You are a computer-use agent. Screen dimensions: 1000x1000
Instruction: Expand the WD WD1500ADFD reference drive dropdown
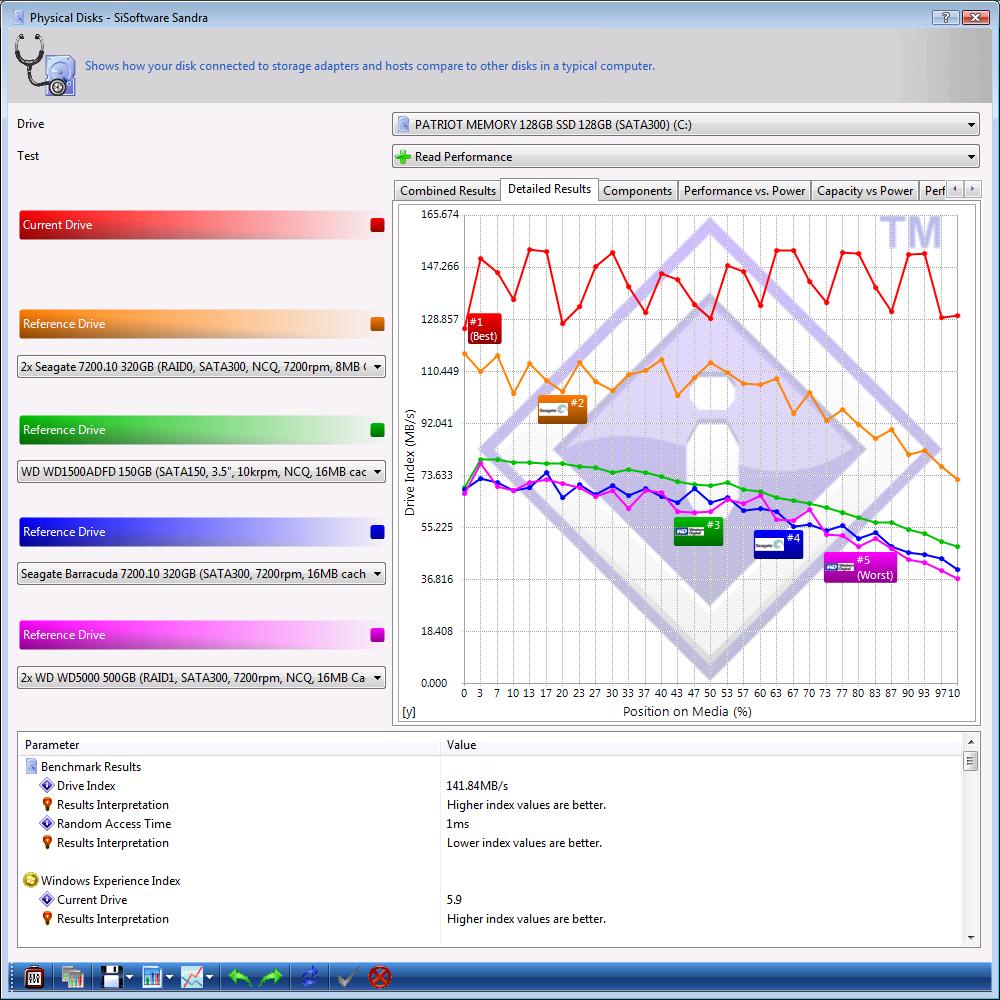[202, 472]
